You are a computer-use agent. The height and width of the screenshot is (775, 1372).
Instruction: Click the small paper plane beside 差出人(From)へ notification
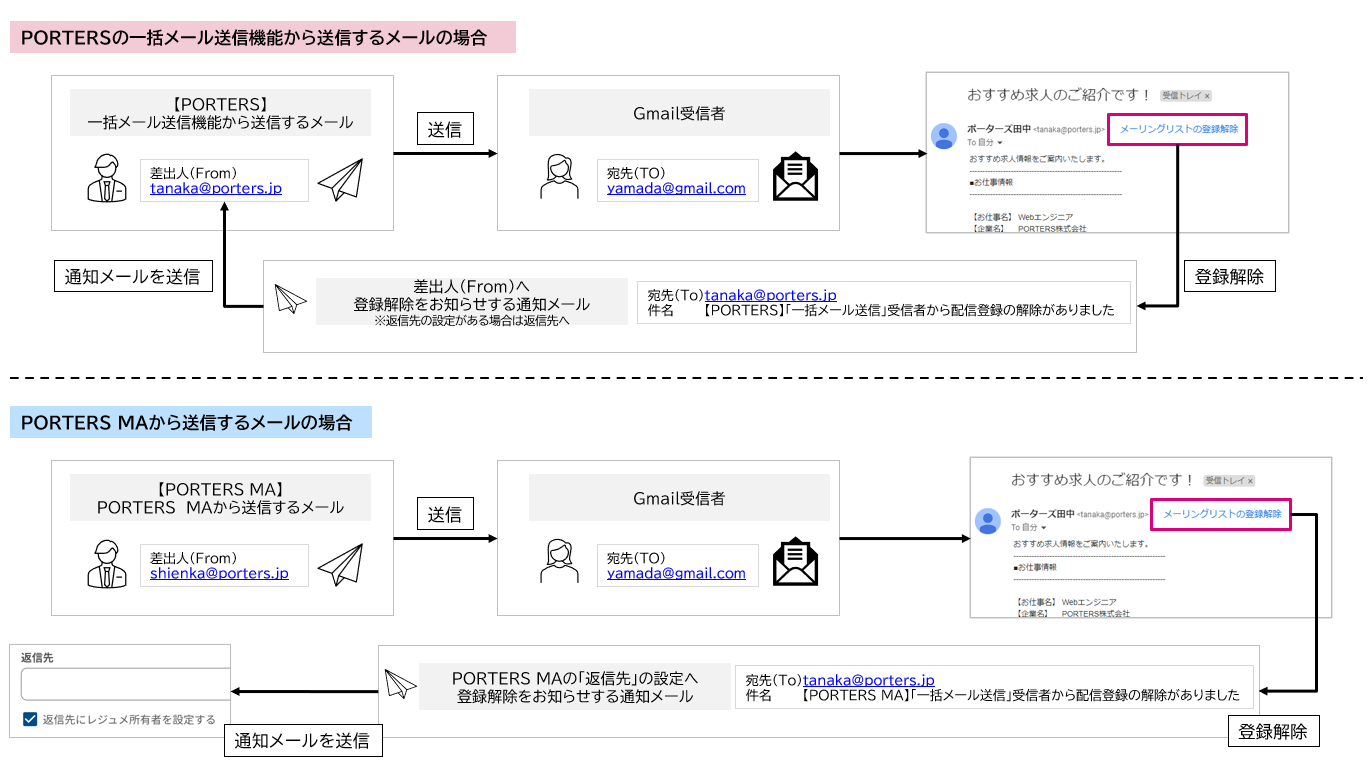click(x=290, y=301)
